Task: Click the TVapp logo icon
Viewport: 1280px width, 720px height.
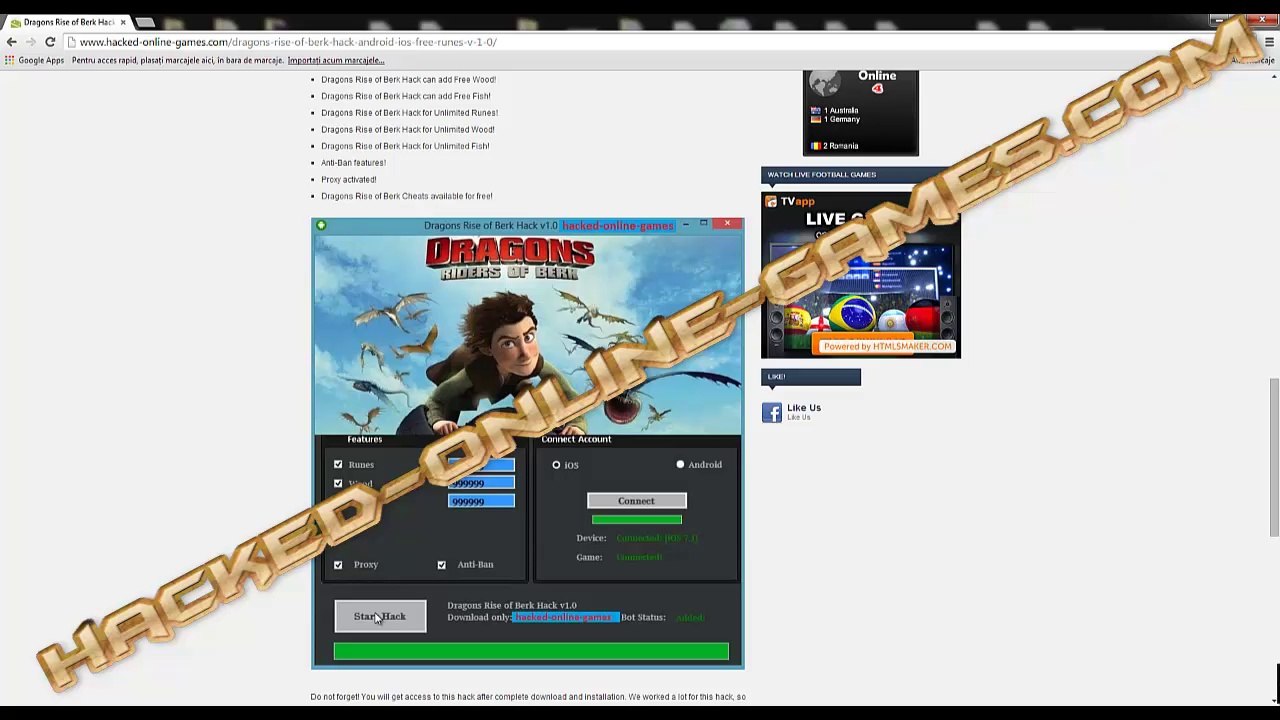Action: 771,201
